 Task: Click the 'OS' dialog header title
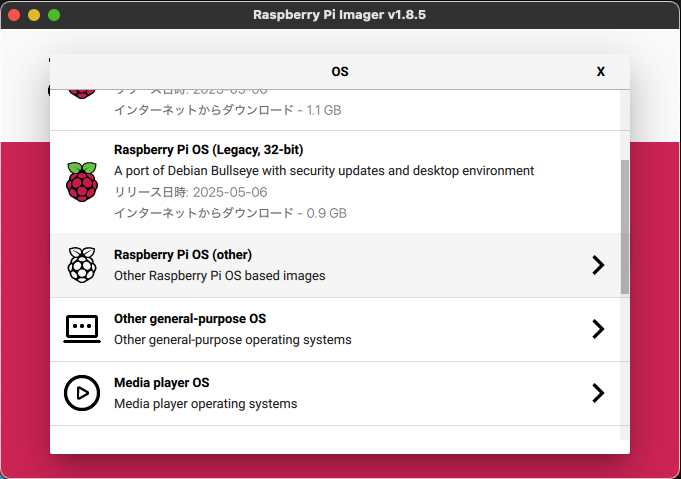pos(340,72)
